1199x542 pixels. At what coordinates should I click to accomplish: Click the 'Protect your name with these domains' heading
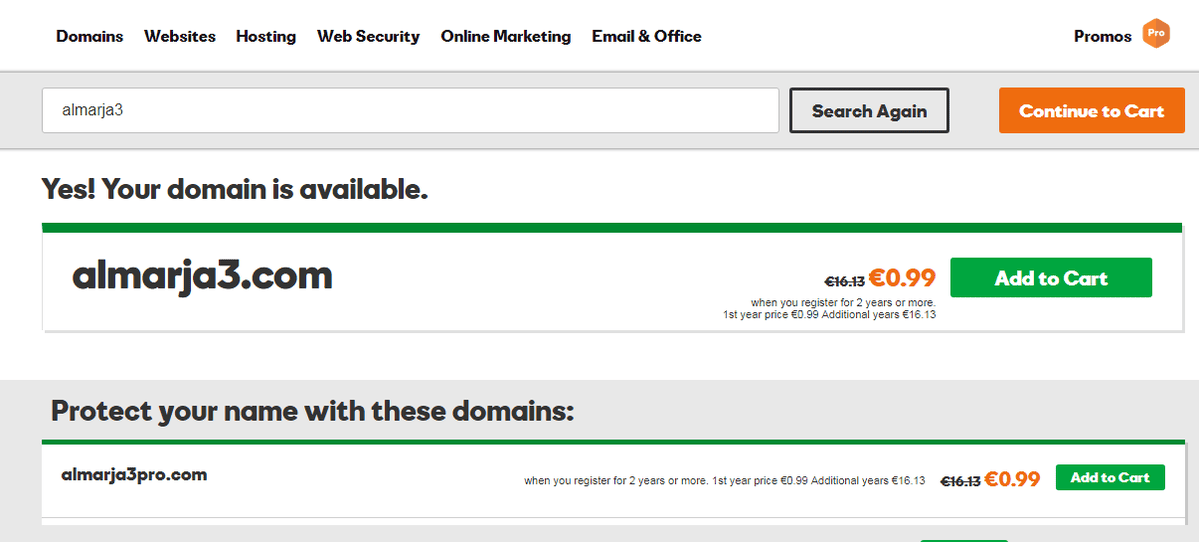click(312, 411)
